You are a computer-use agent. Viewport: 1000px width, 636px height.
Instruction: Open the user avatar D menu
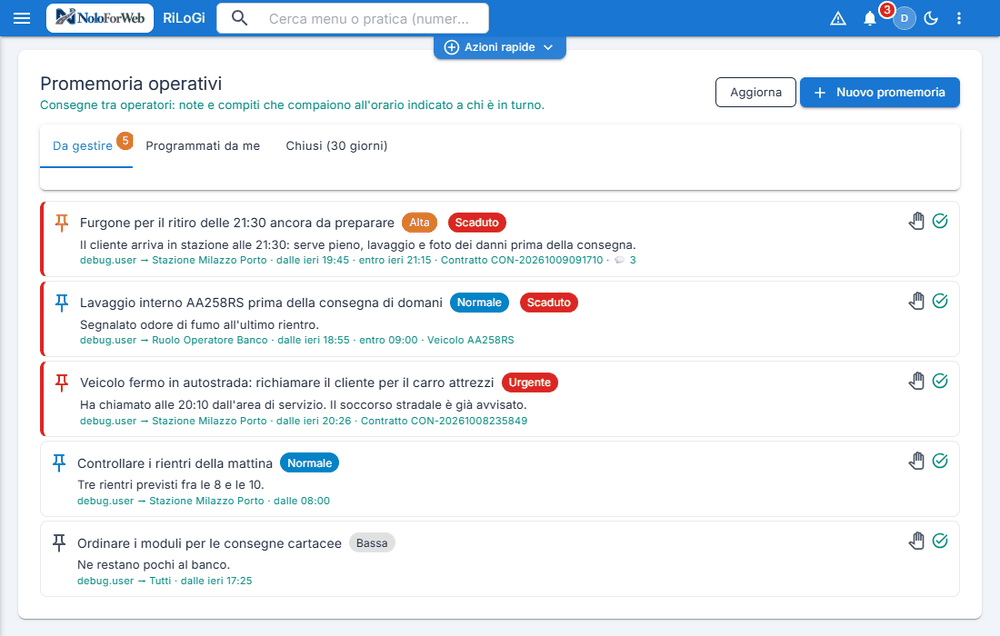coord(904,18)
